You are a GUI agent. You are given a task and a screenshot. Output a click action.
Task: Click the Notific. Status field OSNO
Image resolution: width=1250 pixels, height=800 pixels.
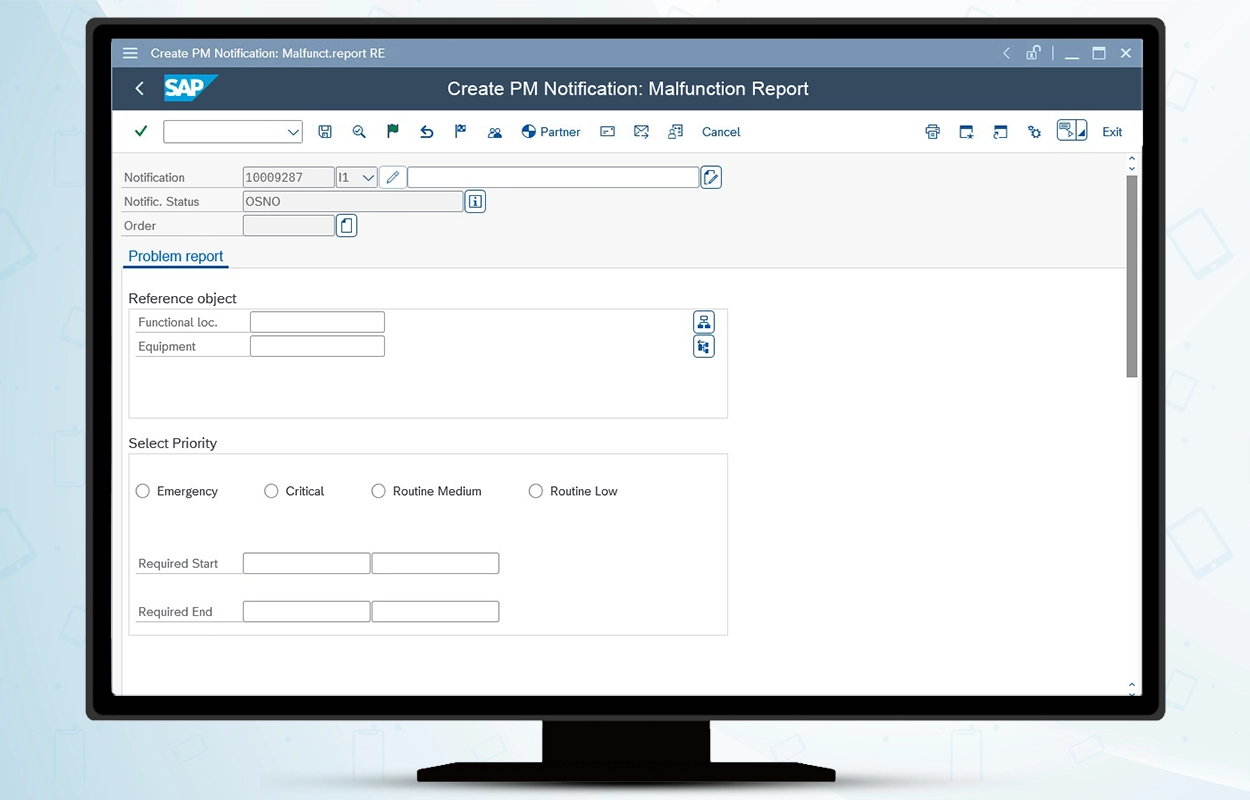coord(353,201)
